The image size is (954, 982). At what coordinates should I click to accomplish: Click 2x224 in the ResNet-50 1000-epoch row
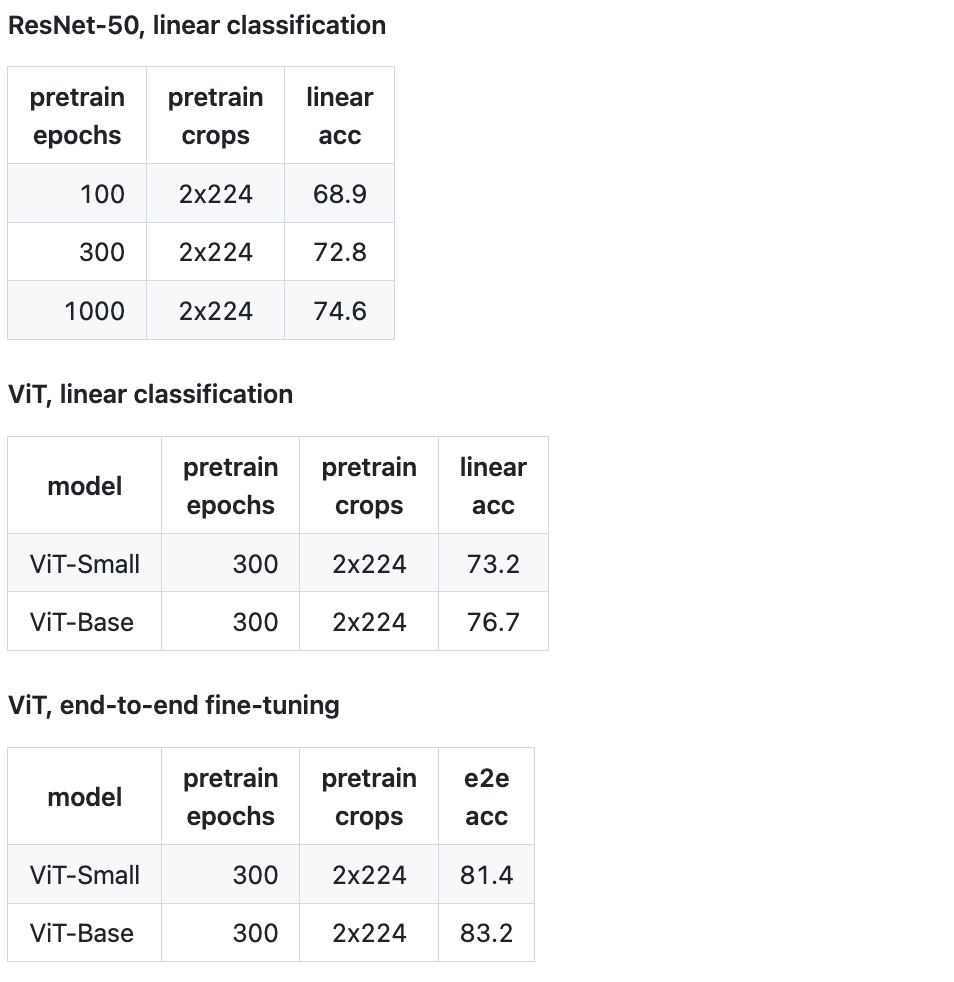coord(216,311)
